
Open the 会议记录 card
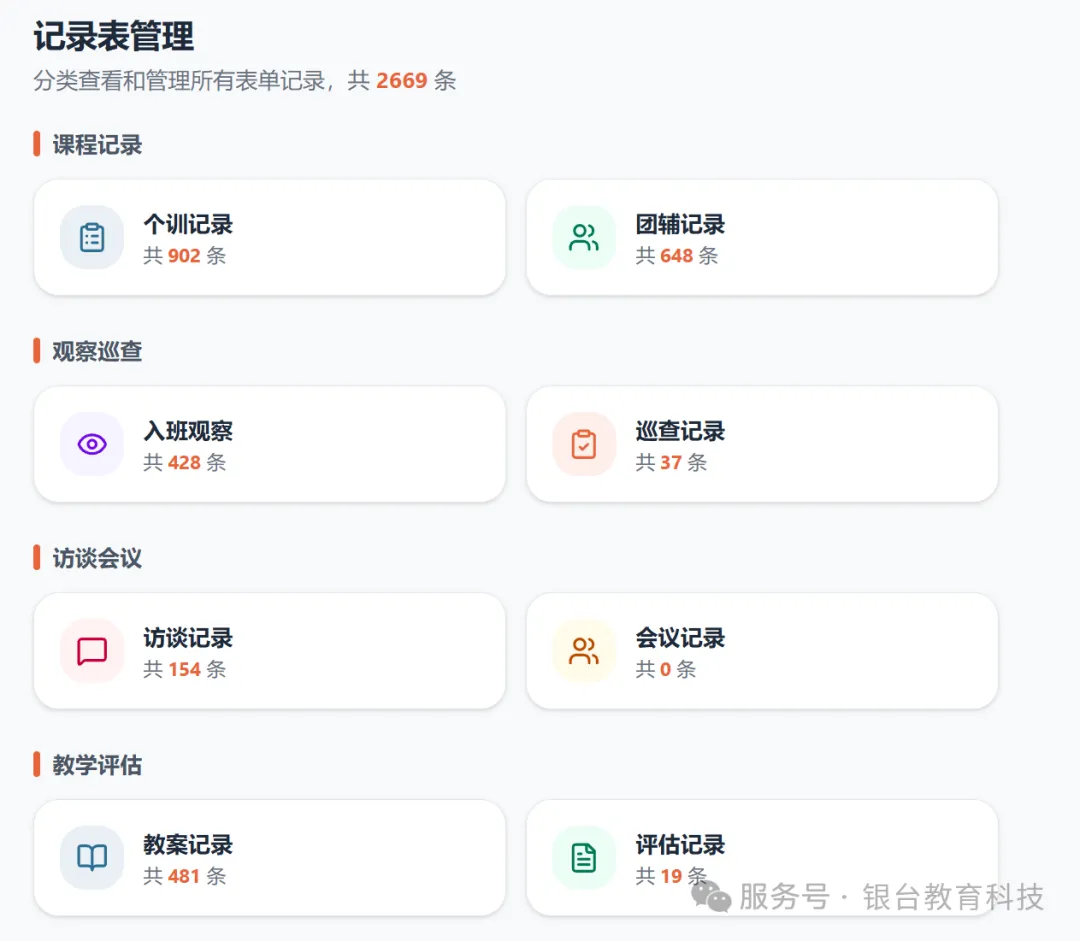(762, 651)
